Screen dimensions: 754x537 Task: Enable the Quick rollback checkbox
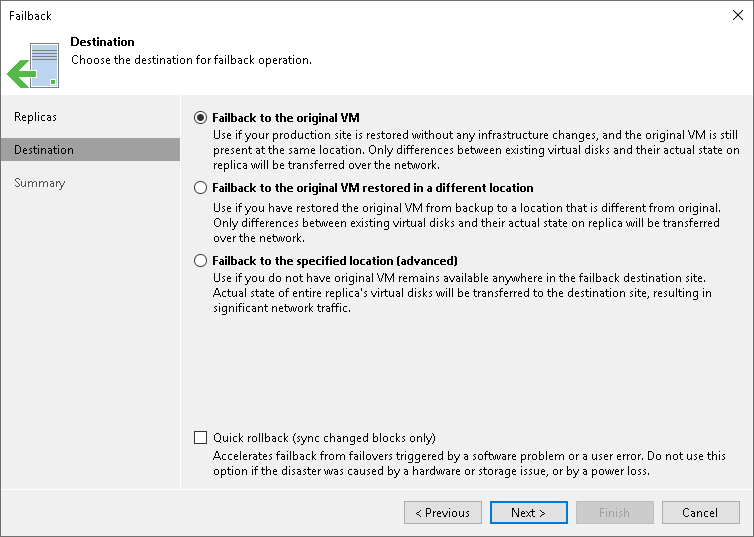[201, 438]
